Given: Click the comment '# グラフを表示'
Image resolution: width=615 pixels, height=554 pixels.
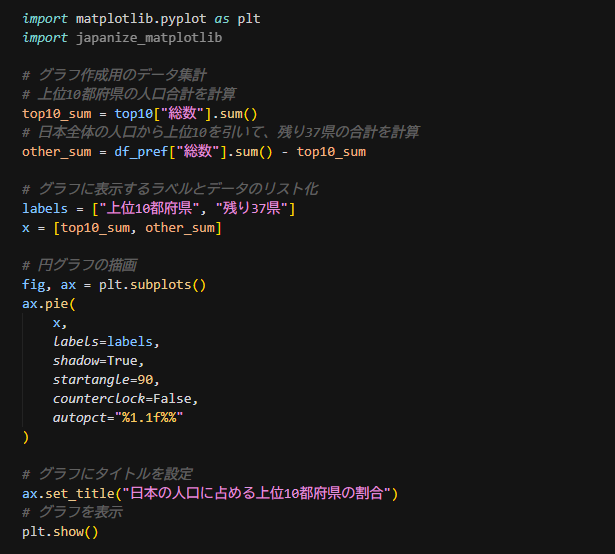Looking at the screenshot, I should (x=72, y=512).
